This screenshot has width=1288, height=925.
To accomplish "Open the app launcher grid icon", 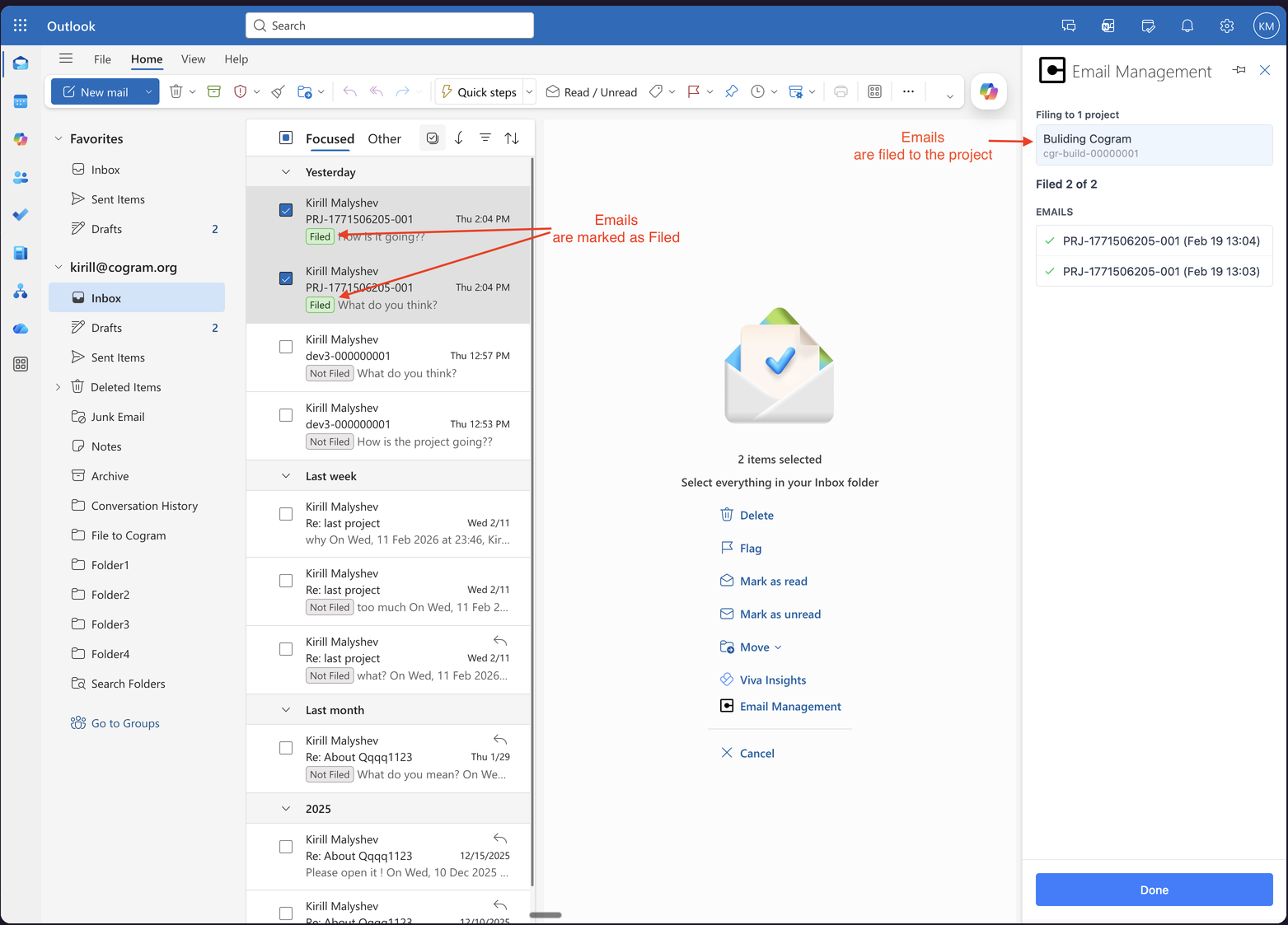I will (x=21, y=26).
